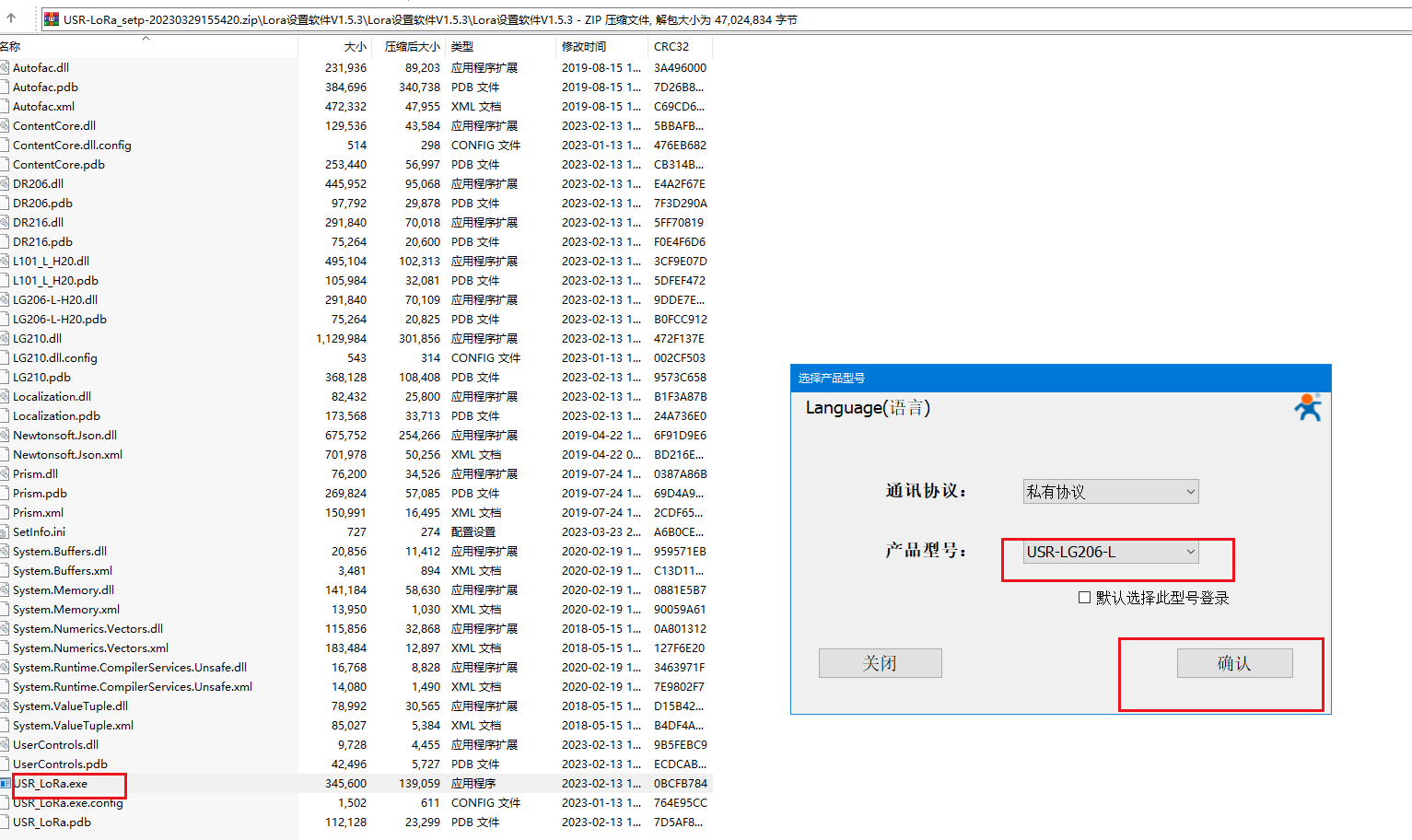Click the LG210.dll file icon
The image size is (1412, 840).
(x=5, y=339)
